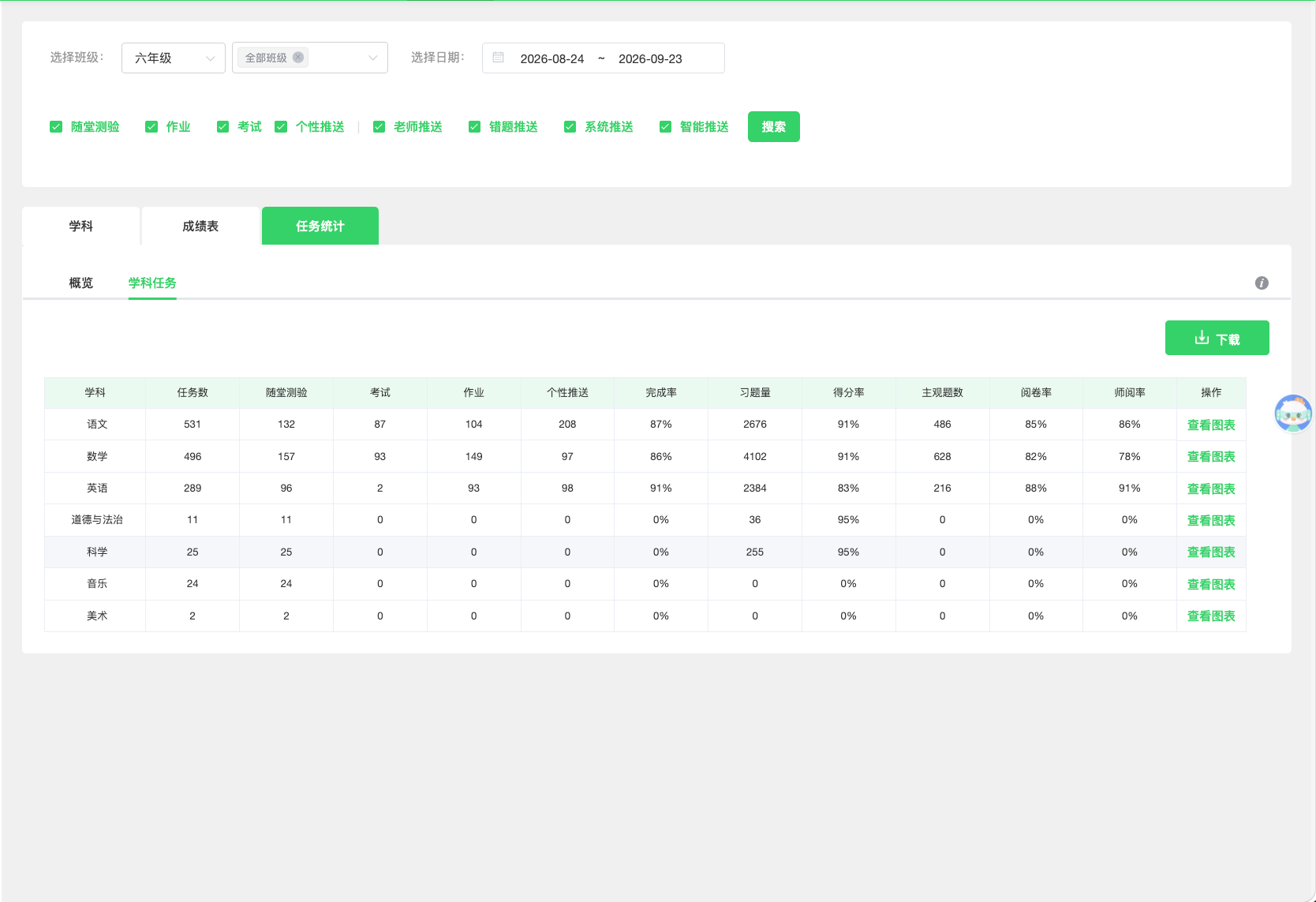This screenshot has width=1316, height=902.
Task: Switch to the 成绩表 tab
Action: [x=200, y=226]
